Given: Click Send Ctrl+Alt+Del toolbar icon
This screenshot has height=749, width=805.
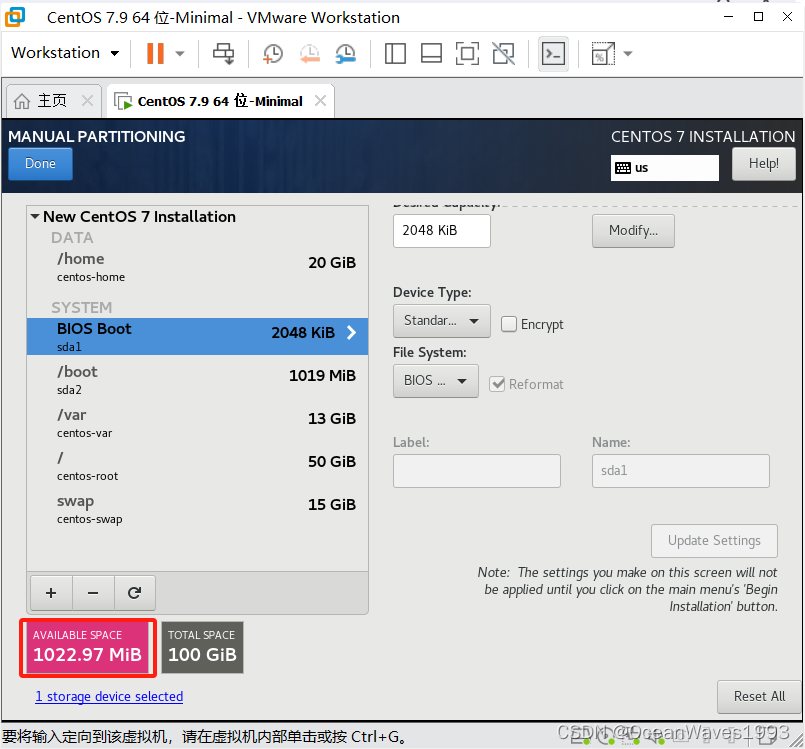Looking at the screenshot, I should point(223,53).
